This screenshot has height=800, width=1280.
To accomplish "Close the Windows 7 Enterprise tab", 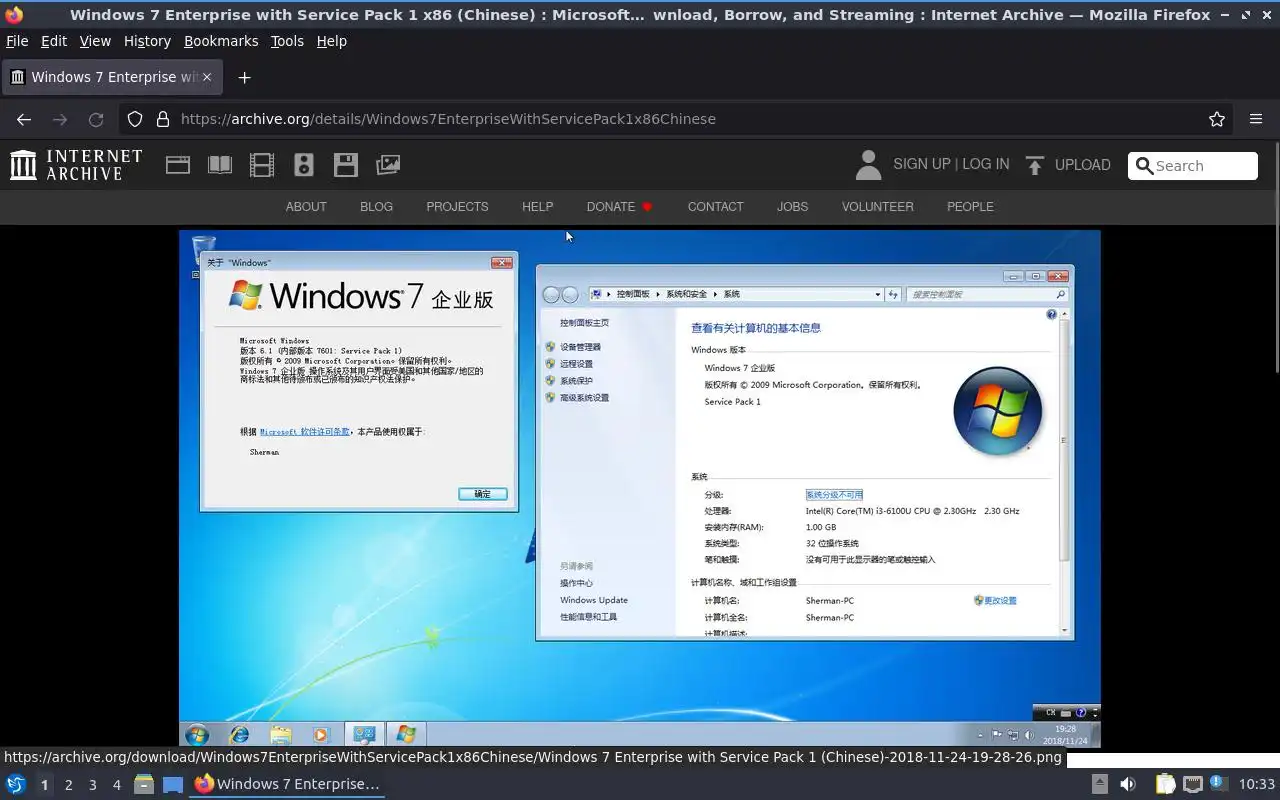I will (207, 77).
